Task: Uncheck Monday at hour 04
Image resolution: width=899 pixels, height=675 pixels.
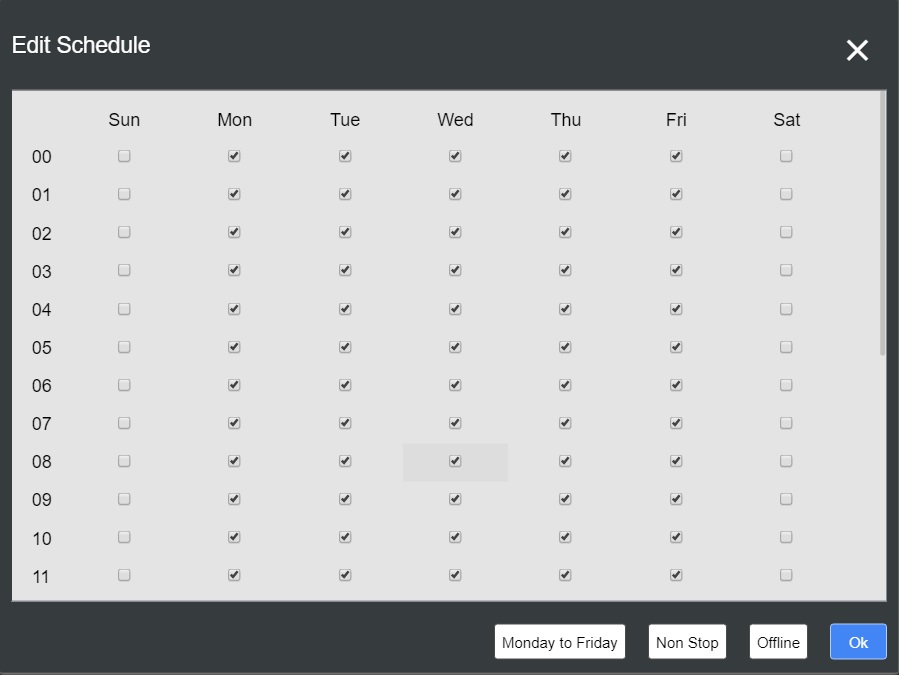Action: 234,309
